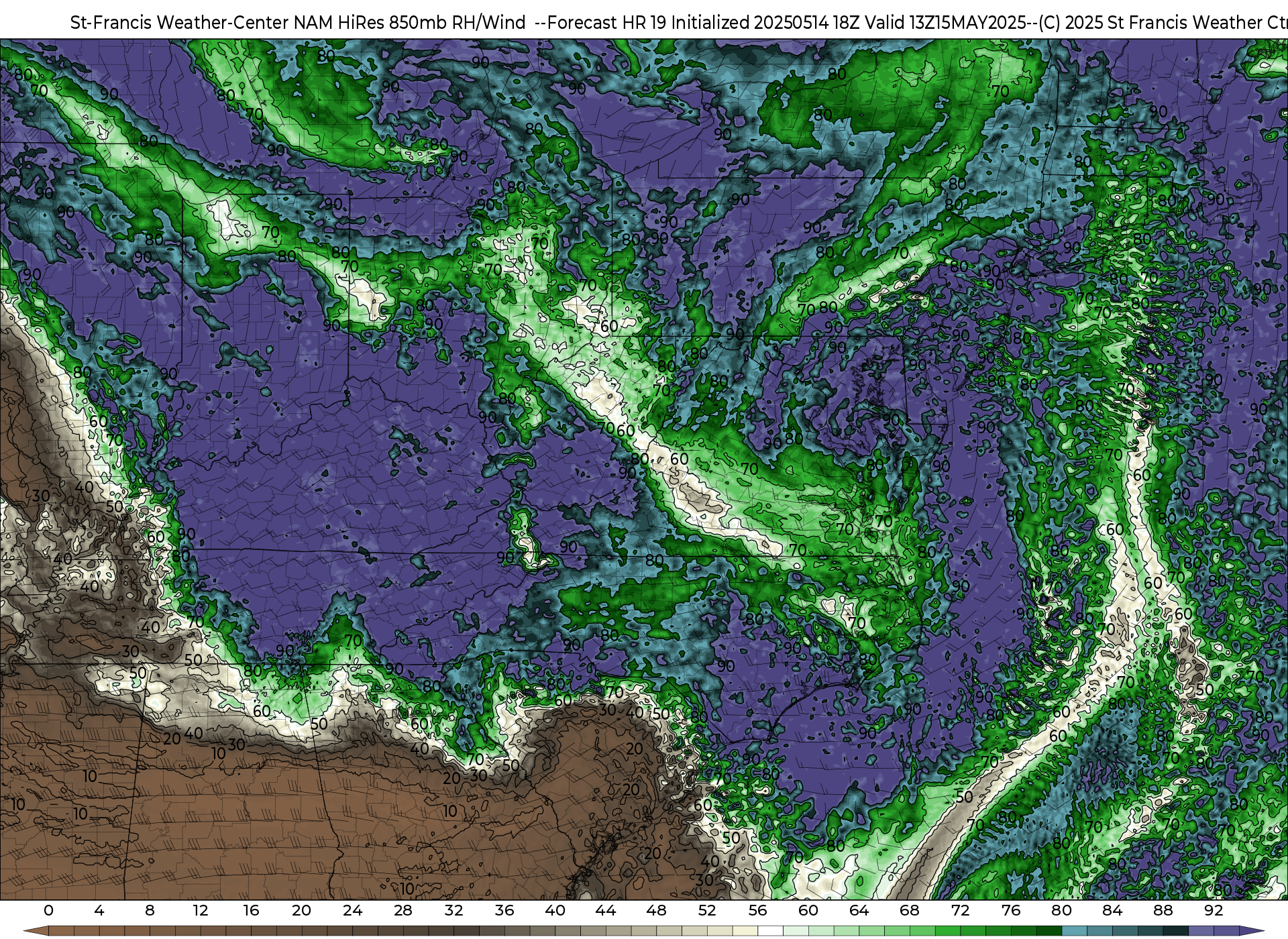Image resolution: width=1288 pixels, height=939 pixels.
Task: Select the colorbar tick label 88
Action: (1163, 910)
